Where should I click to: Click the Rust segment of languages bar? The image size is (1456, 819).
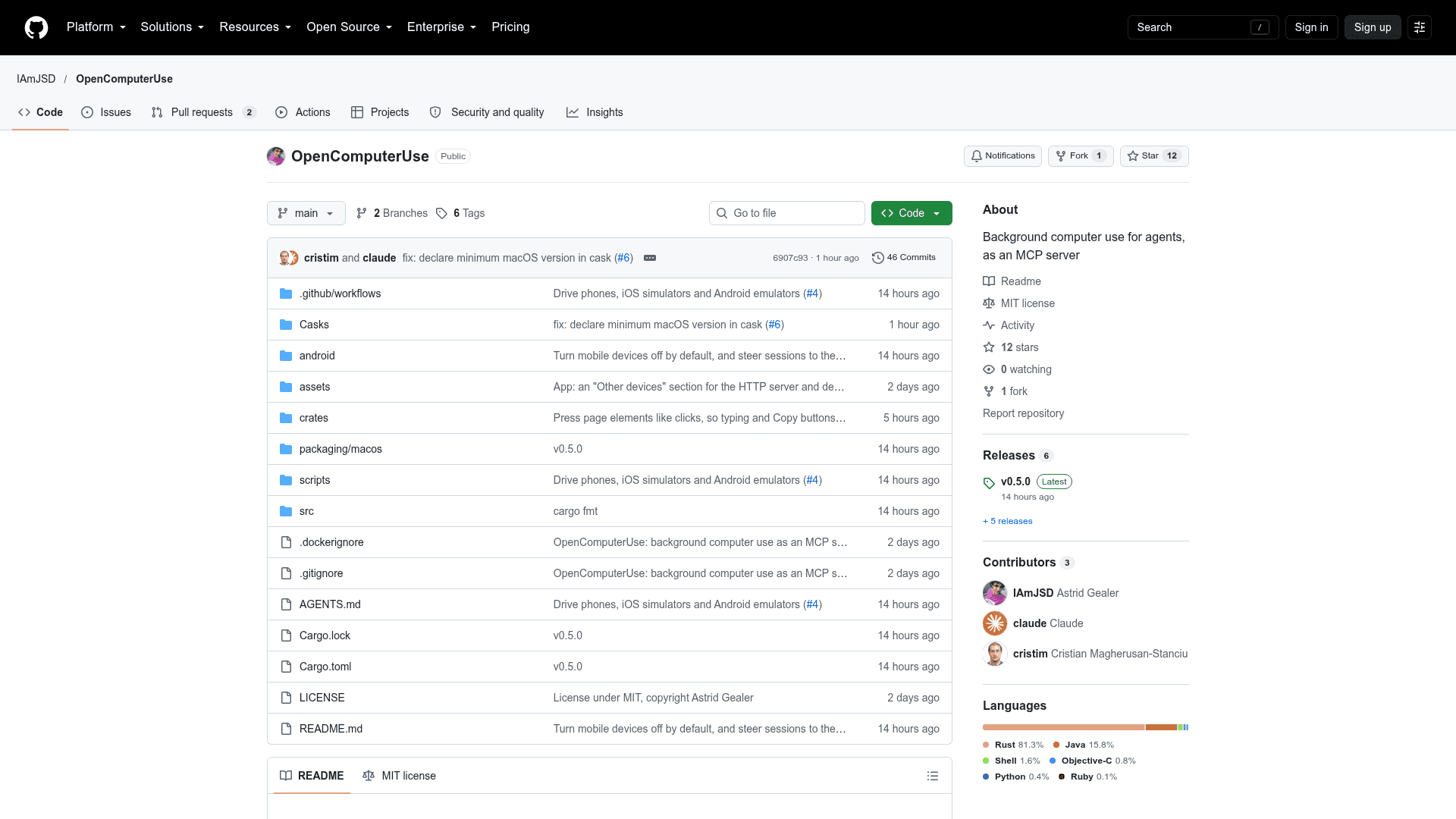click(1063, 727)
